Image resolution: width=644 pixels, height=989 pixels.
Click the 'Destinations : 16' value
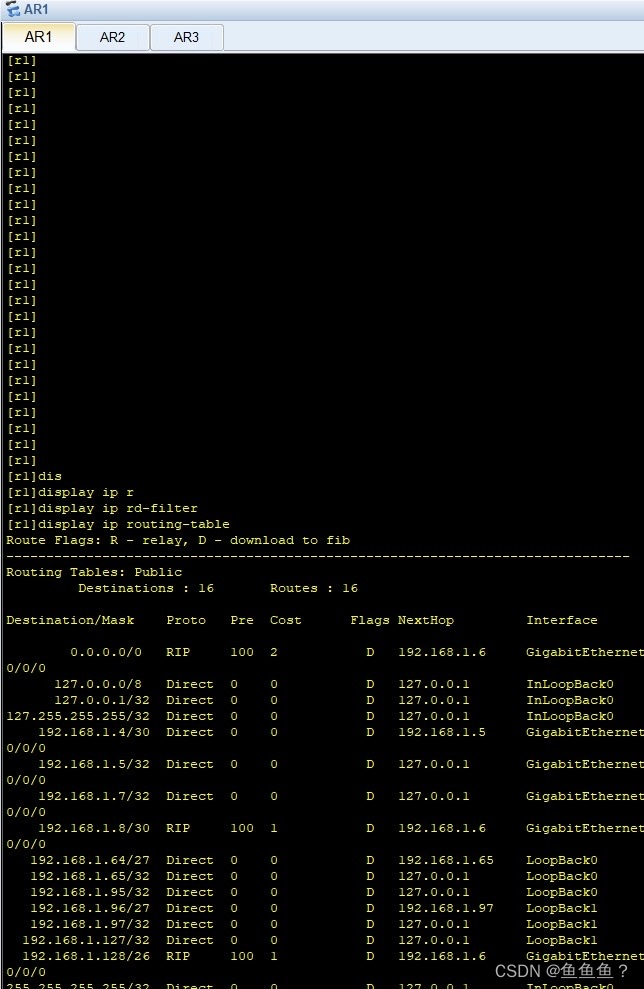pyautogui.click(x=146, y=588)
